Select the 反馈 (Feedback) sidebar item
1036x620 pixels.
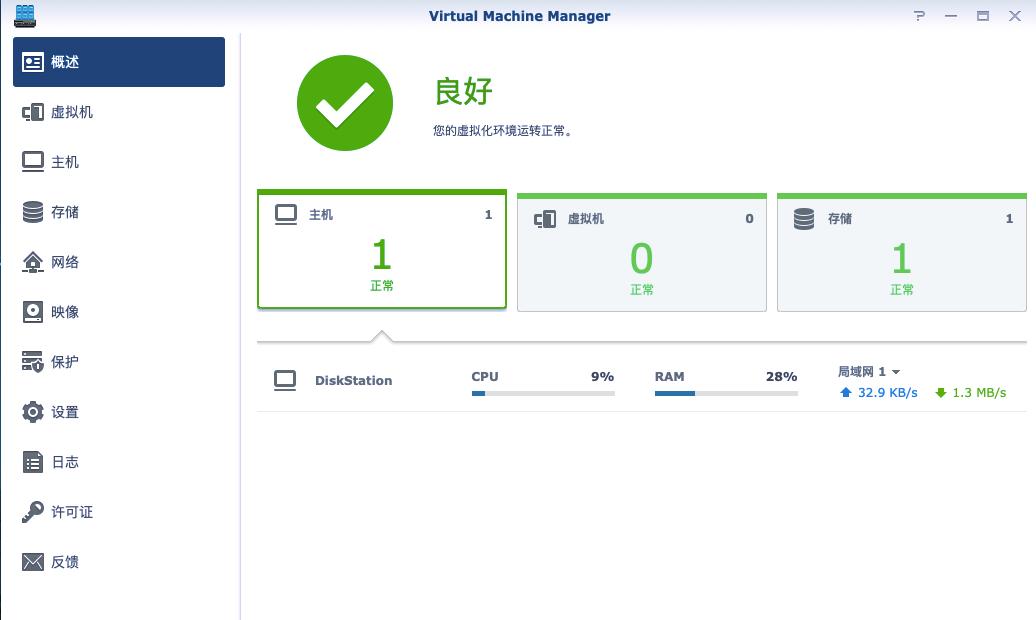click(62, 561)
